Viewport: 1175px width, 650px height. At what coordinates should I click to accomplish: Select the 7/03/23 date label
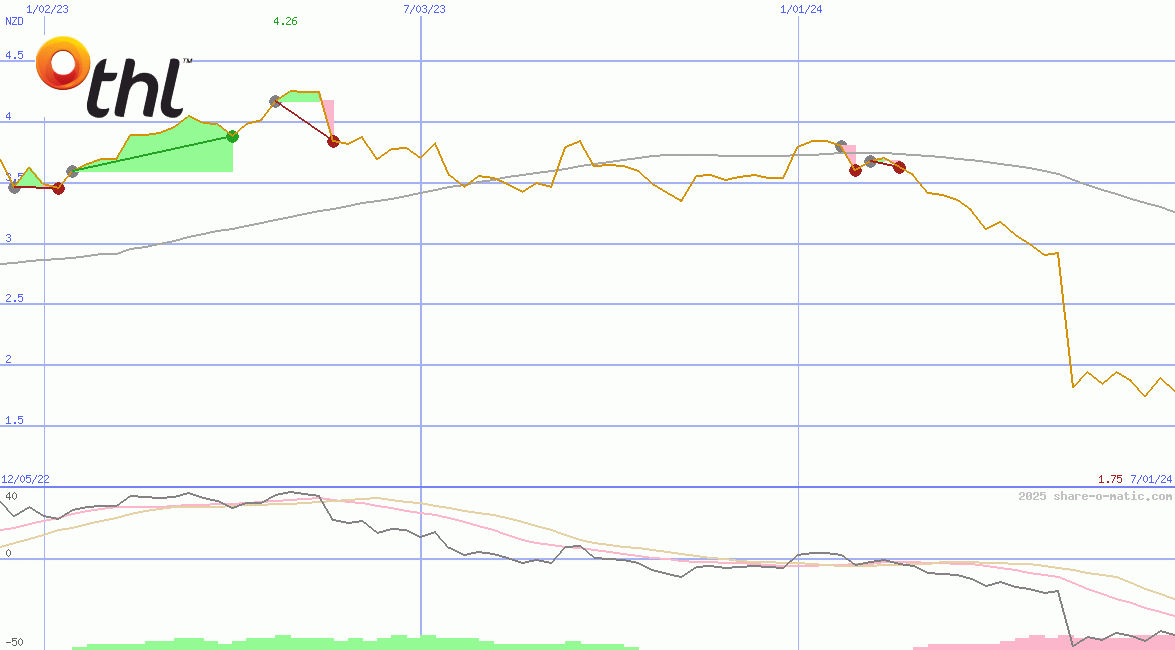[422, 9]
